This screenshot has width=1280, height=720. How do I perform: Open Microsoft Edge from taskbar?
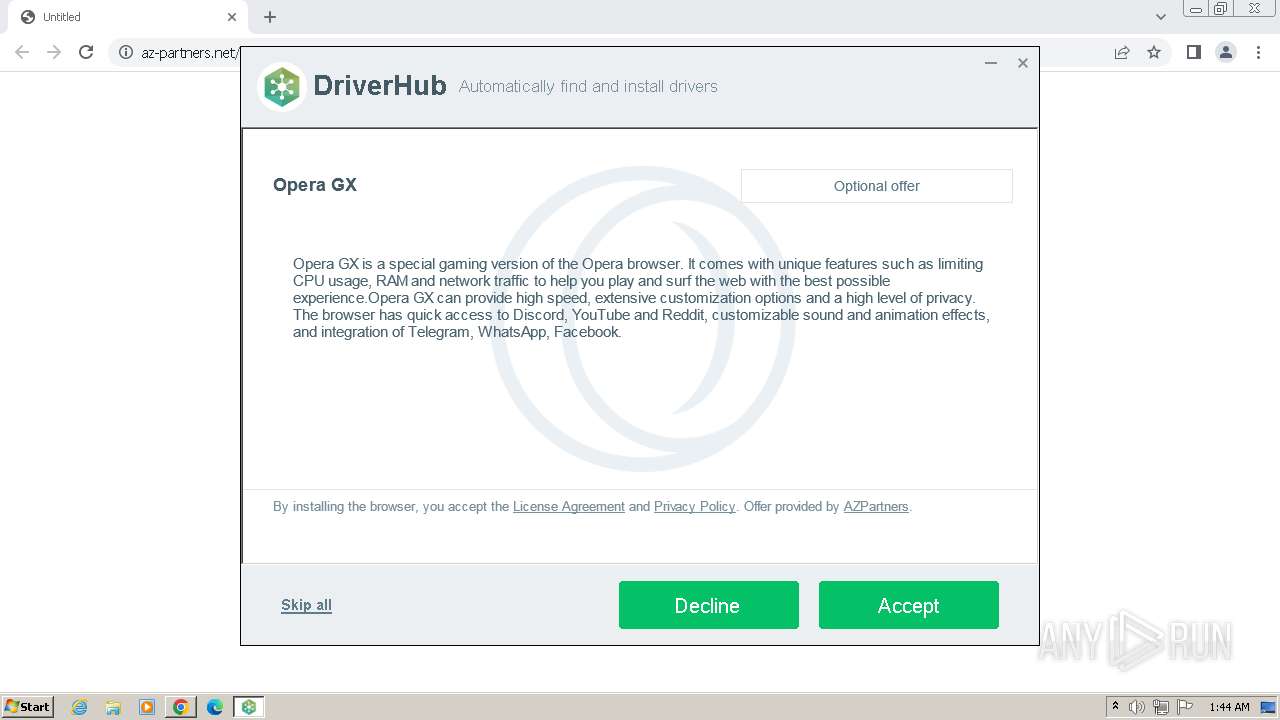(x=215, y=707)
